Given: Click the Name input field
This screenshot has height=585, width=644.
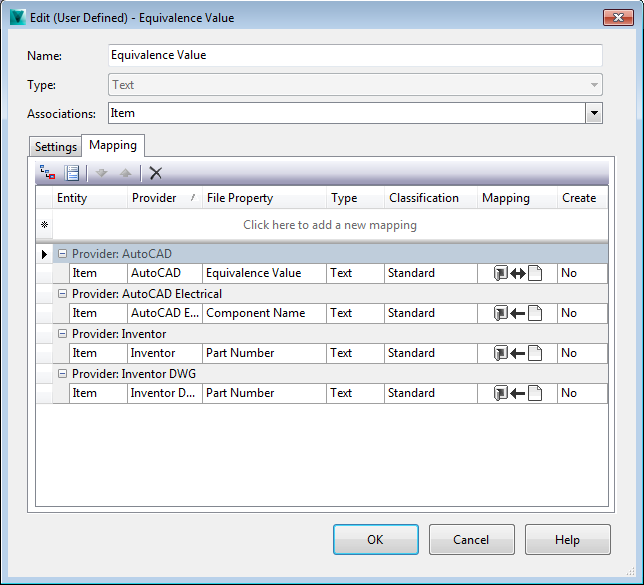Looking at the screenshot, I should (x=355, y=55).
